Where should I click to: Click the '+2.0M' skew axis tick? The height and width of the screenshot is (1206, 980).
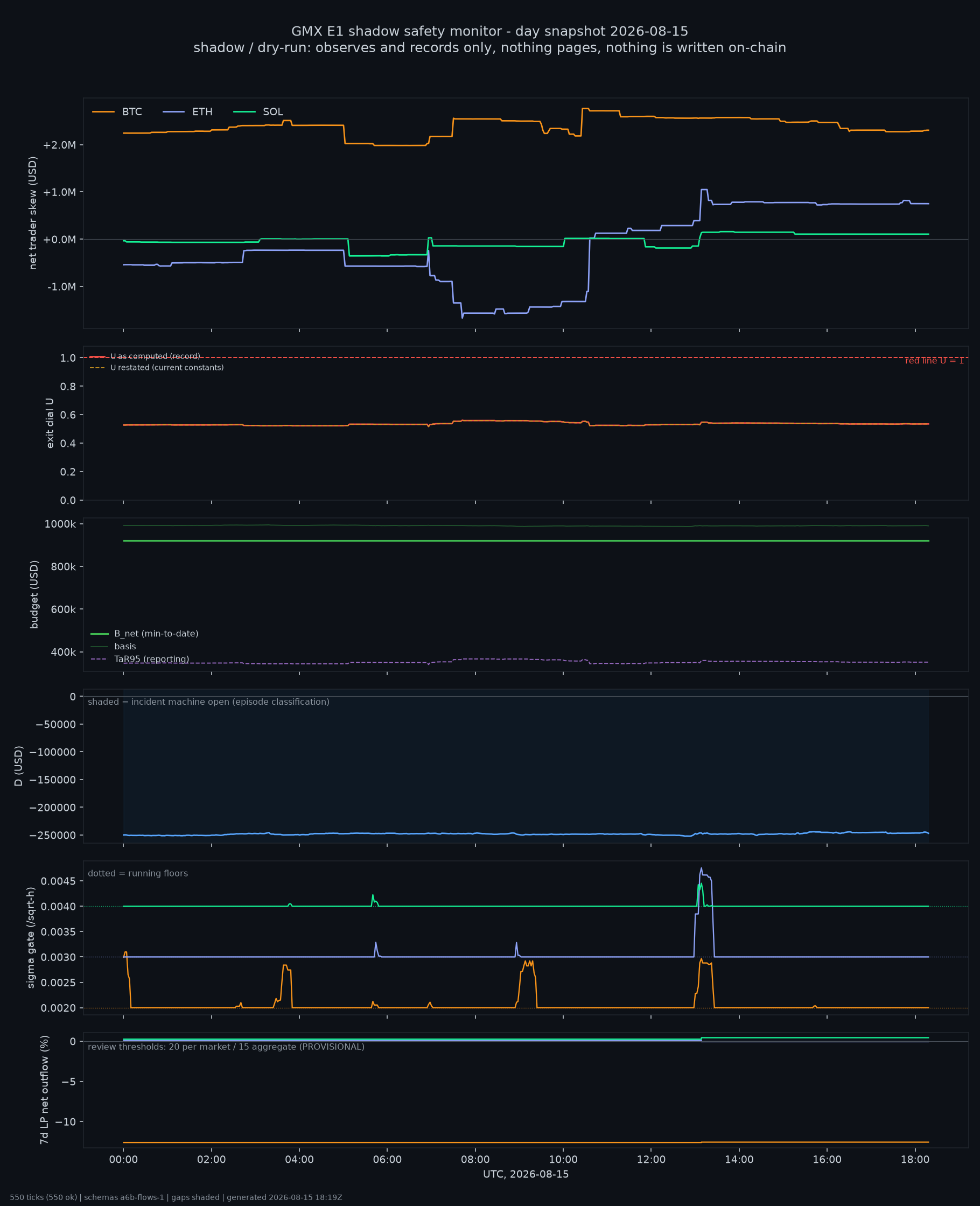(59, 145)
